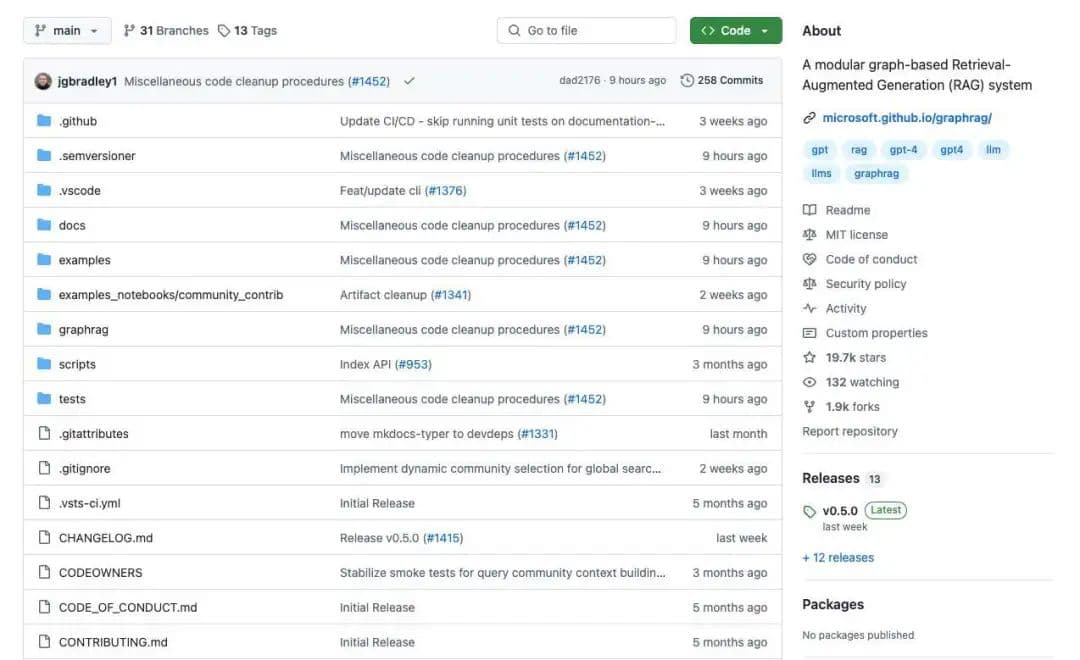Click the jgbradley1 avatar image

pyautogui.click(x=43, y=81)
